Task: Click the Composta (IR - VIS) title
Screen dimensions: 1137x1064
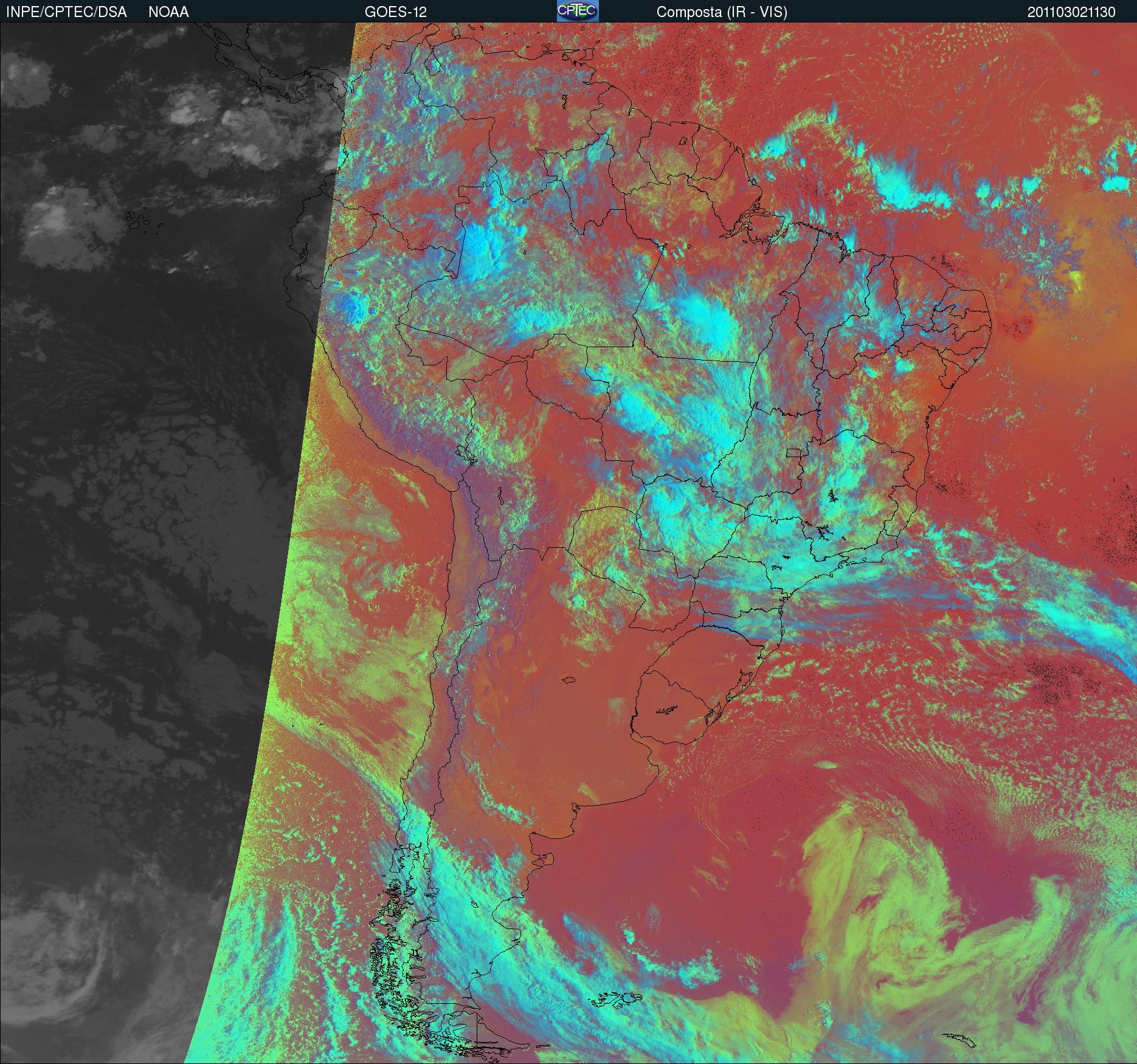Action: [722, 12]
